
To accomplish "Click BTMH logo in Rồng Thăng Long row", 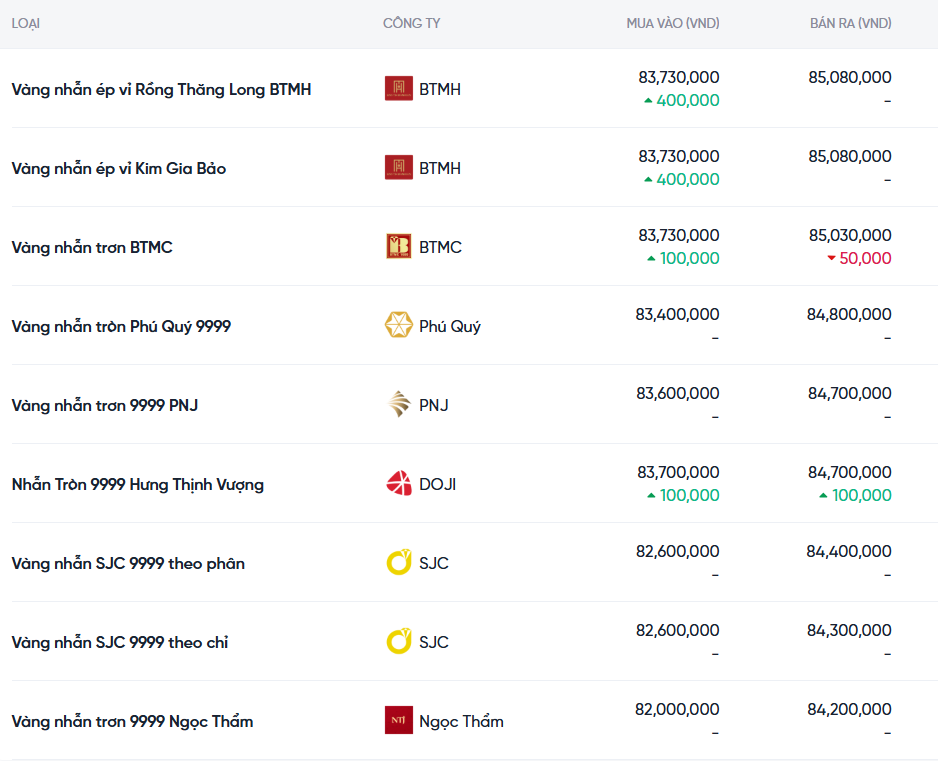I will 398,89.
